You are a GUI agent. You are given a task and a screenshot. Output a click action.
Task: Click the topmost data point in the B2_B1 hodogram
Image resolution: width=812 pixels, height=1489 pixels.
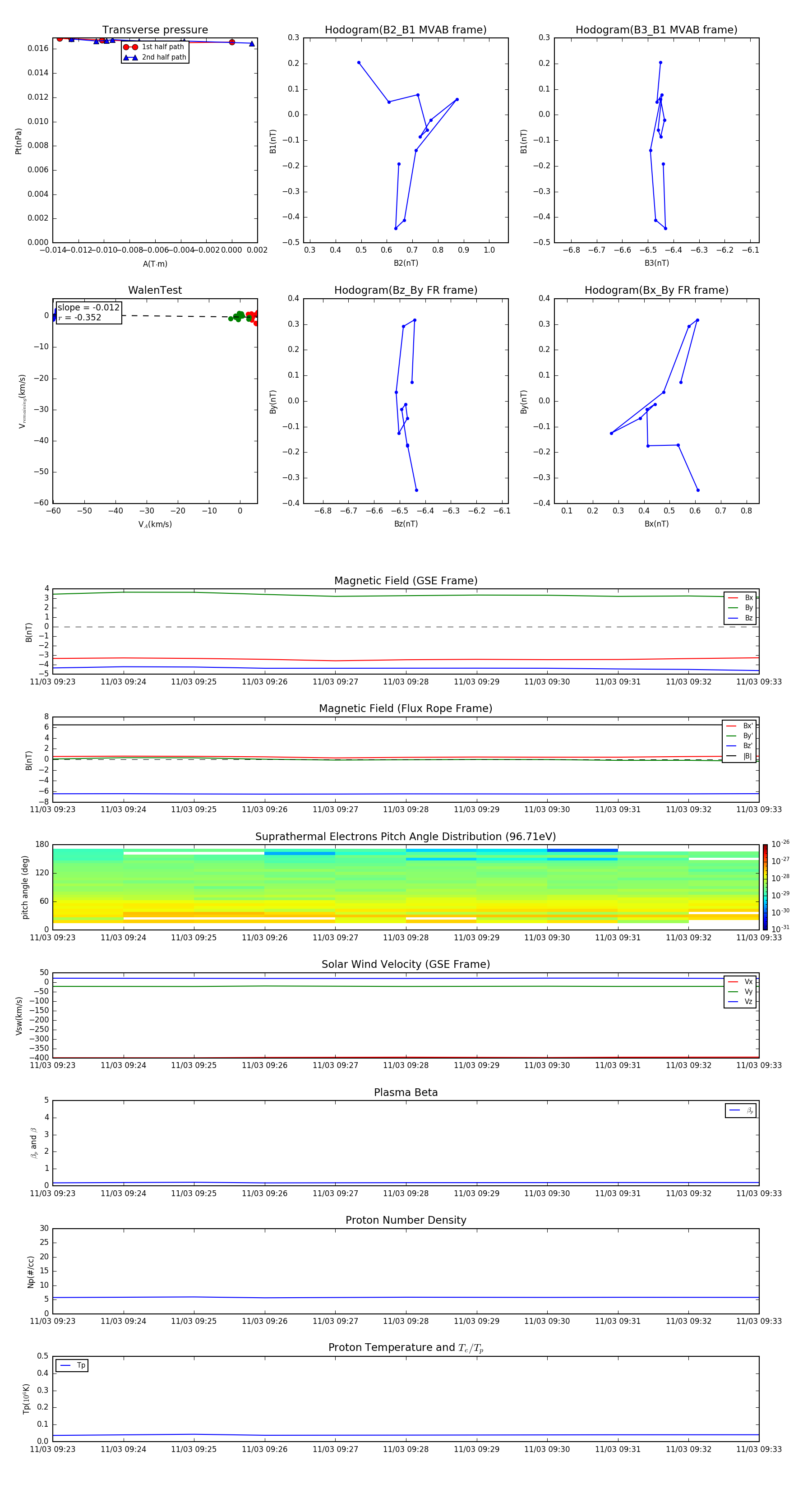tap(359, 62)
